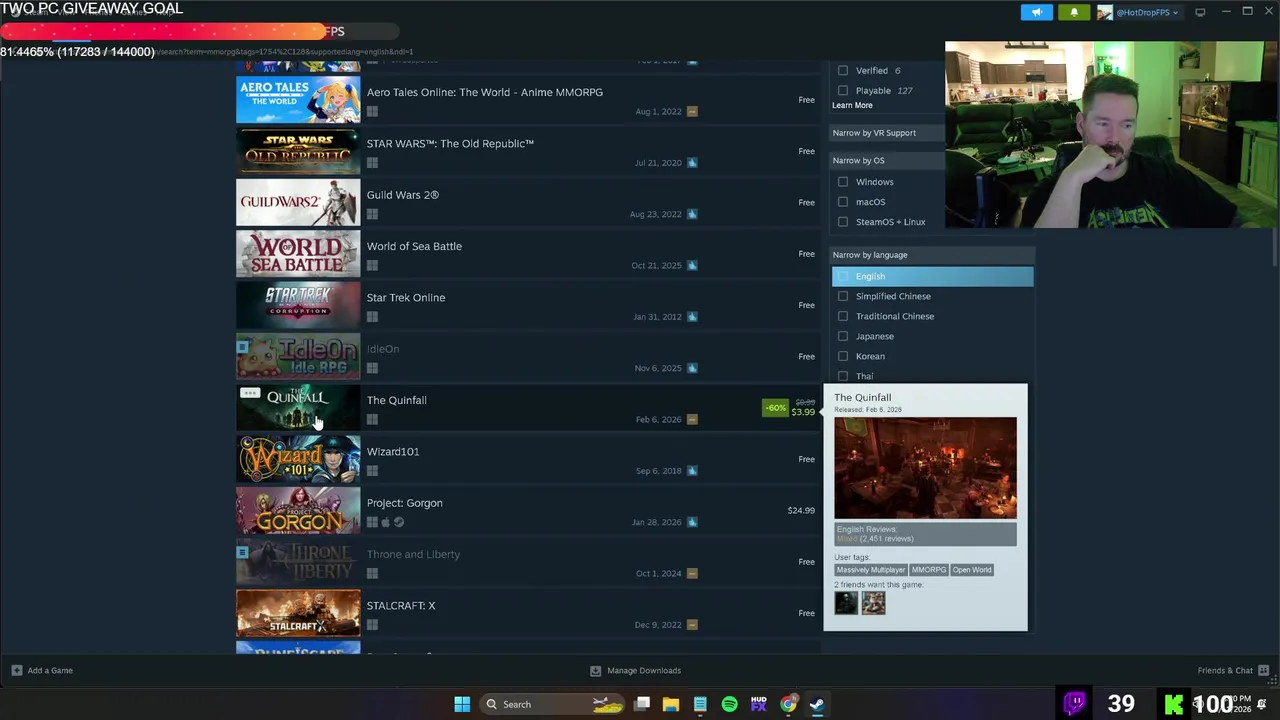Click the Add a Game plus icon
This screenshot has width=1280, height=720.
pyautogui.click(x=17, y=670)
